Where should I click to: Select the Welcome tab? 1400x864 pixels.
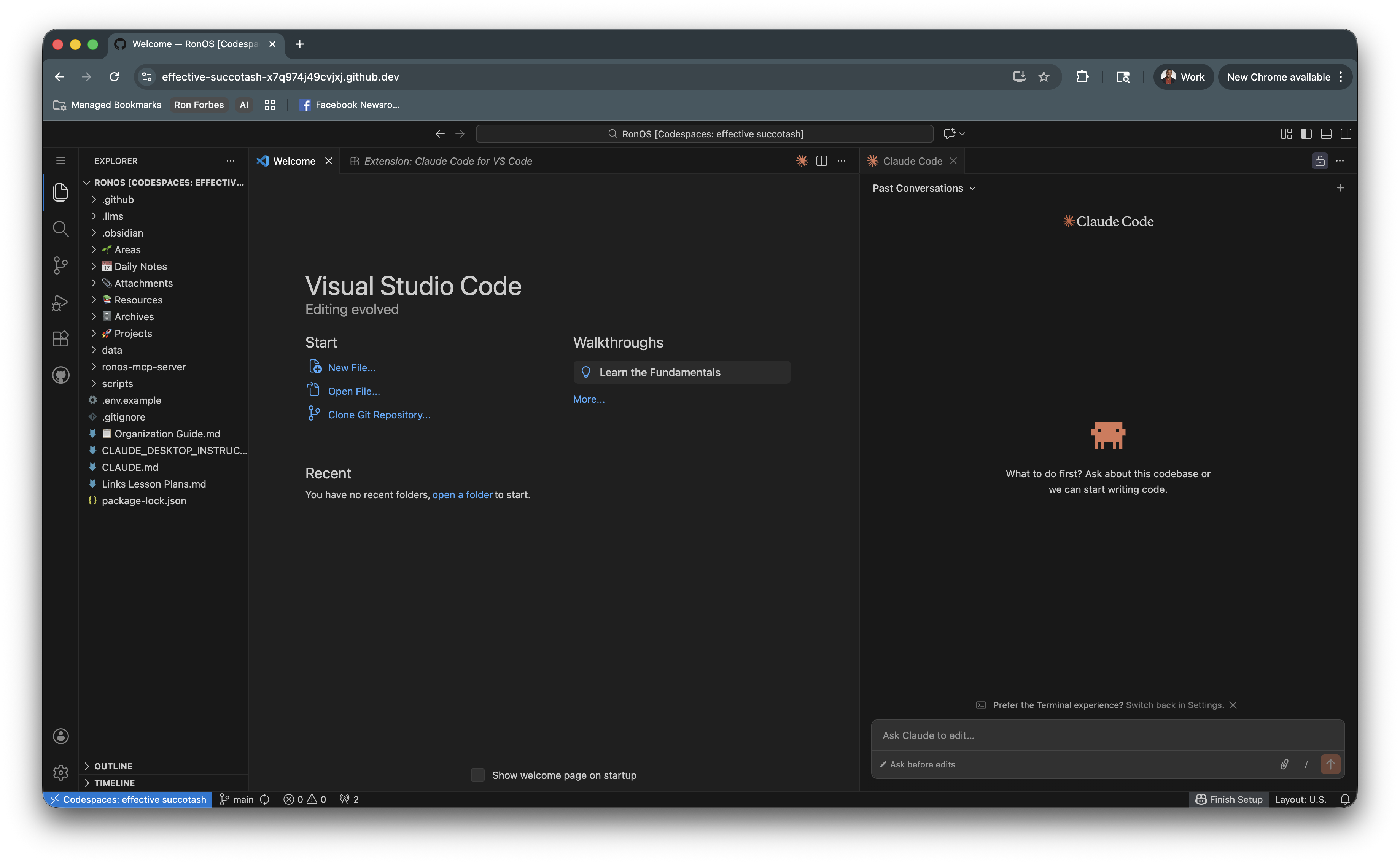pyautogui.click(x=294, y=160)
